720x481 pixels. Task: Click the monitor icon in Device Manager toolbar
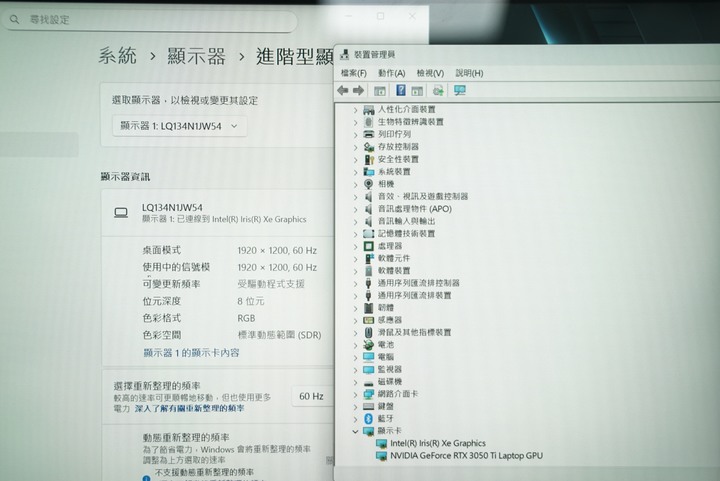(x=460, y=90)
